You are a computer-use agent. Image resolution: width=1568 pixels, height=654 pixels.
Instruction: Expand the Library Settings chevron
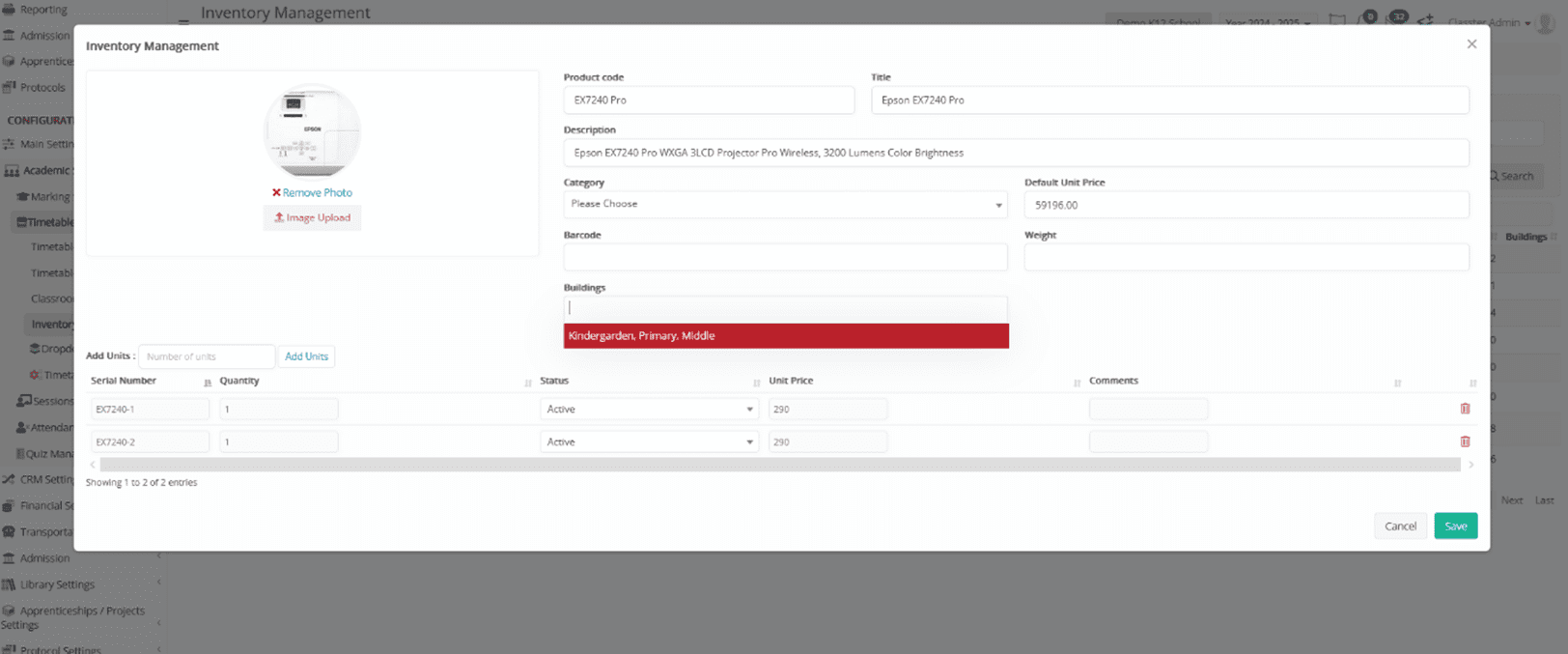click(159, 583)
